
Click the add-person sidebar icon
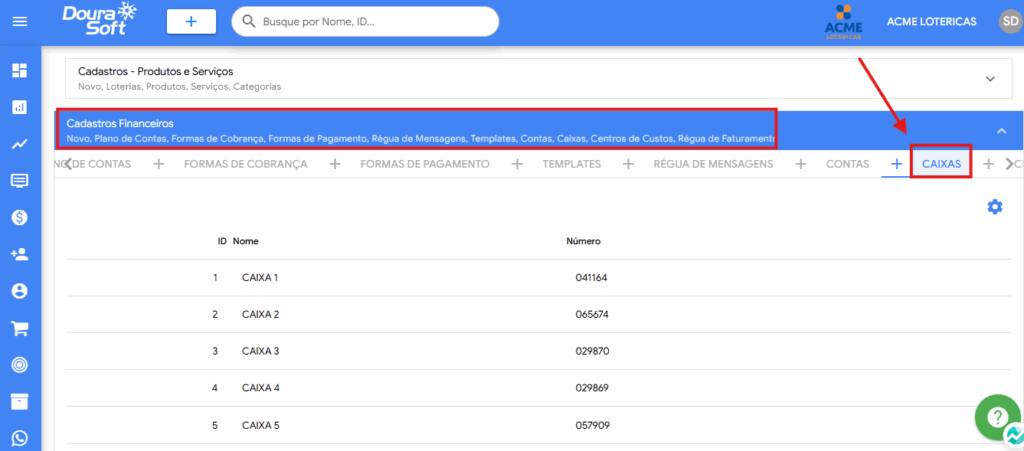coord(19,254)
